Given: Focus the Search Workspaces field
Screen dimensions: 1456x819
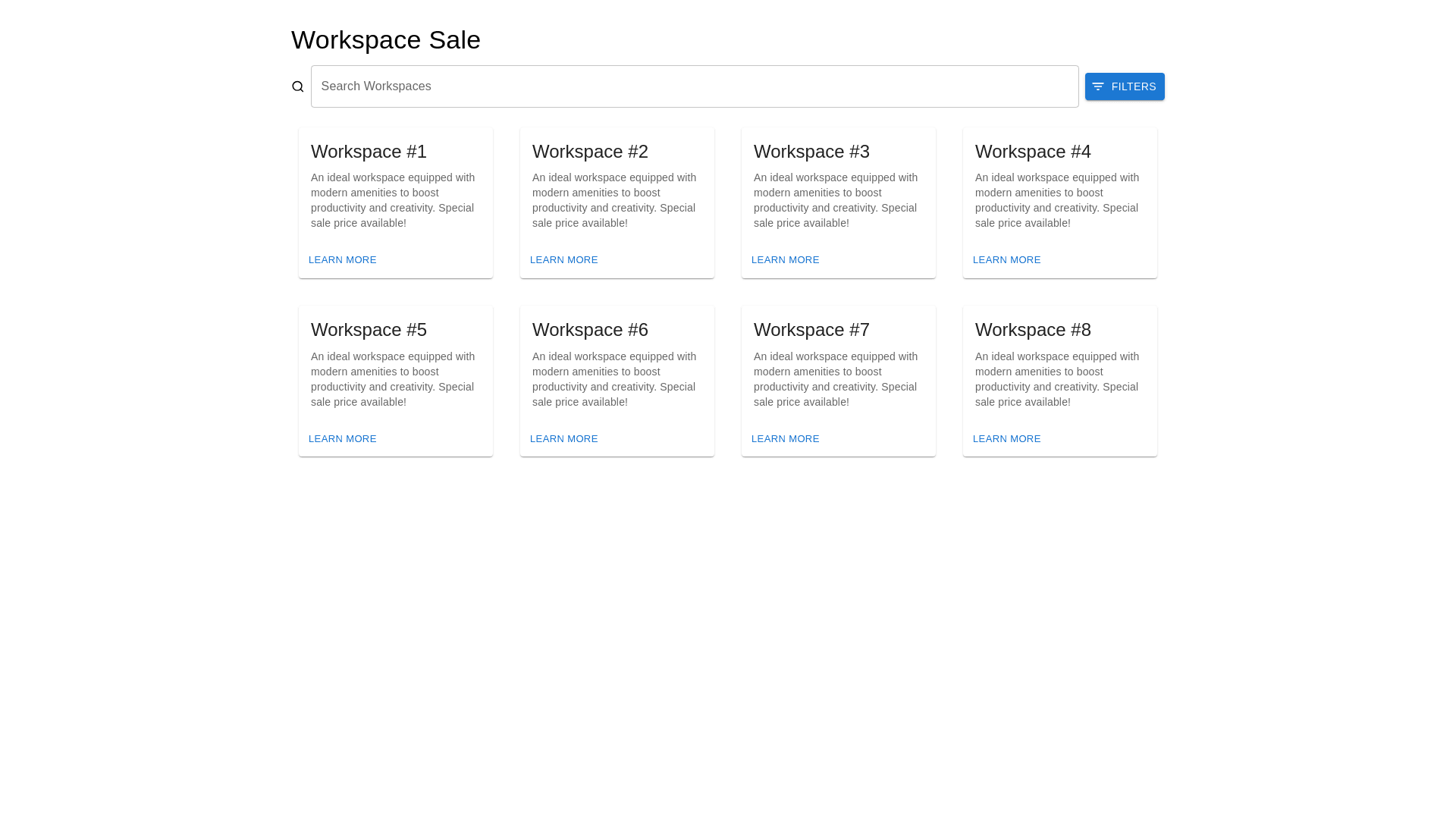Looking at the screenshot, I should (x=694, y=86).
